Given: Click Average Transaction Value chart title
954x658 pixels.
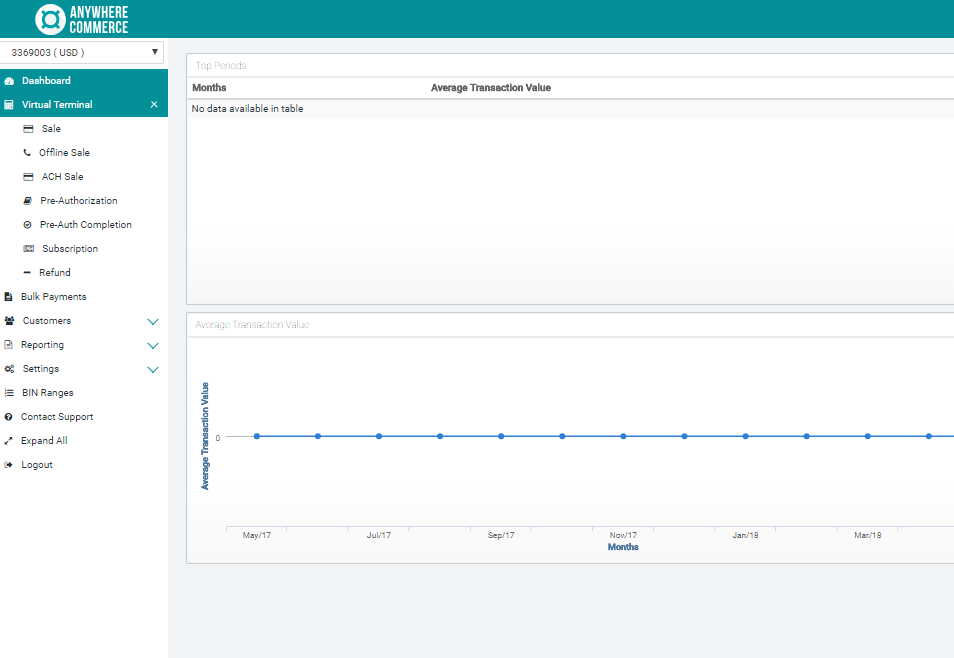Looking at the screenshot, I should tap(252, 325).
